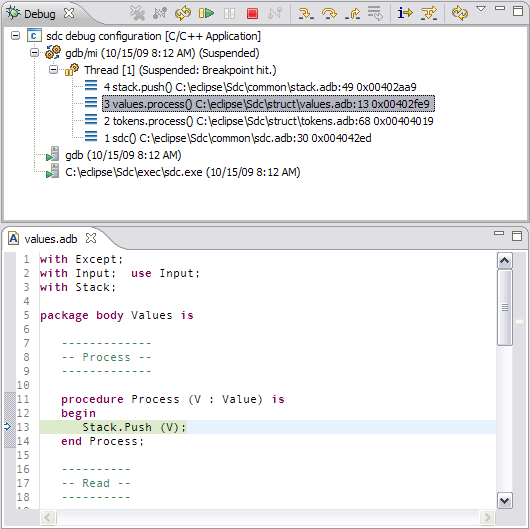530x529 pixels.
Task: Click the Drop to Frame icon
Action: pos(375,14)
